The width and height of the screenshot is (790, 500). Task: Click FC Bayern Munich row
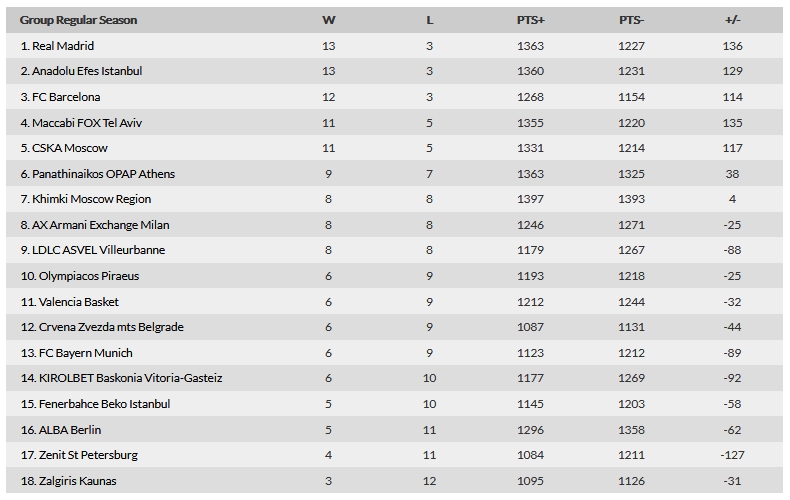(394, 353)
